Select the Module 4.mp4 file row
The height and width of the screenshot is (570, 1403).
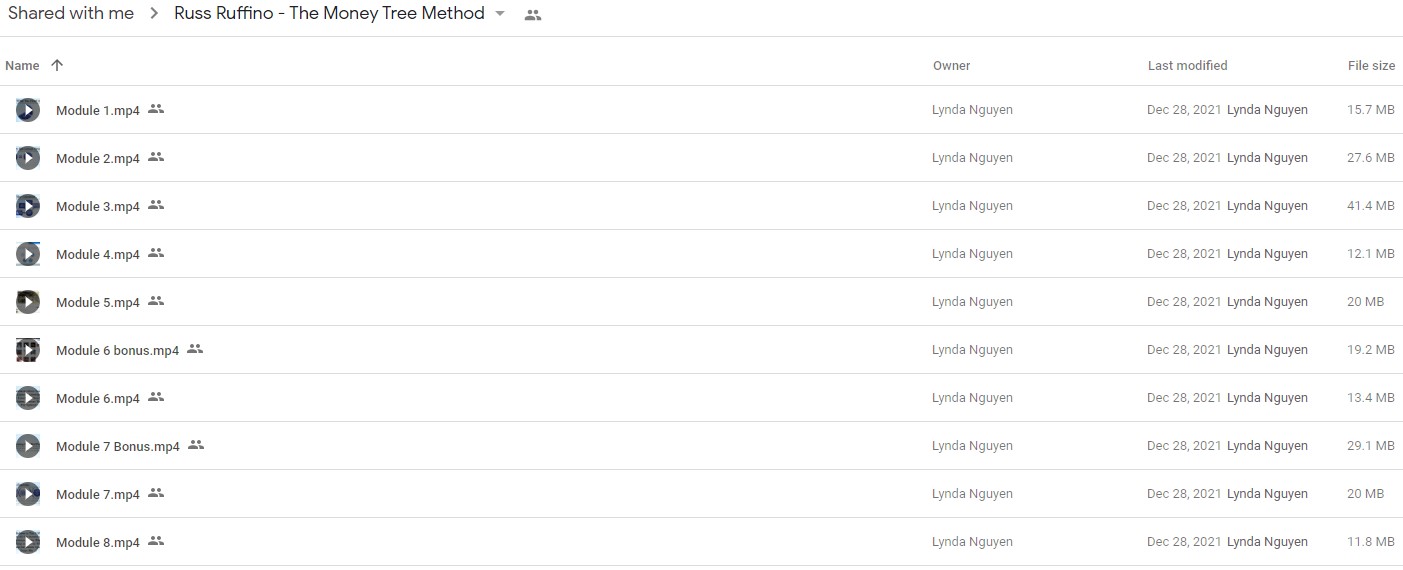tap(701, 254)
